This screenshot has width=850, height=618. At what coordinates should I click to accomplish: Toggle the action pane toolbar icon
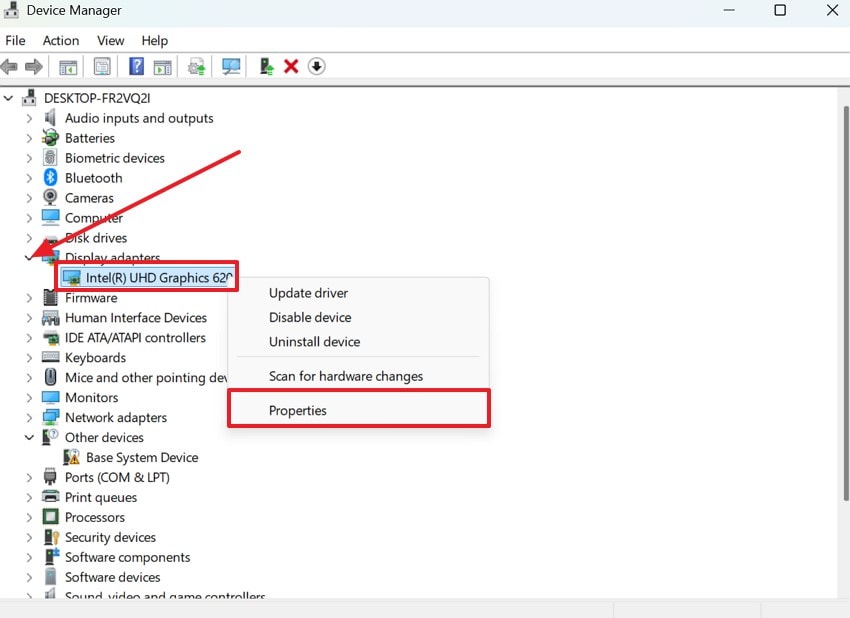click(x=163, y=67)
